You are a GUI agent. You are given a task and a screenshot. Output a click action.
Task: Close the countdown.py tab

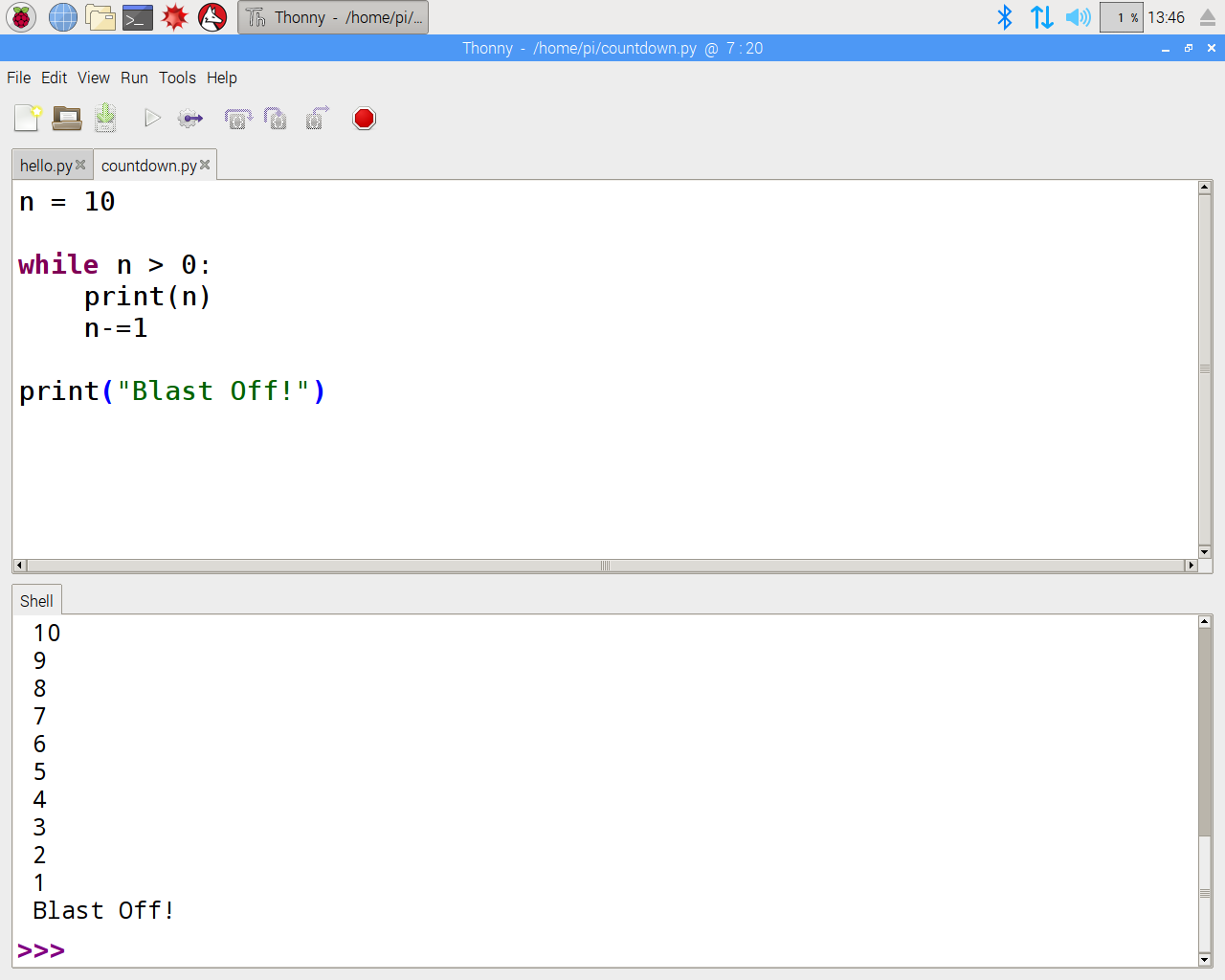coord(204,165)
